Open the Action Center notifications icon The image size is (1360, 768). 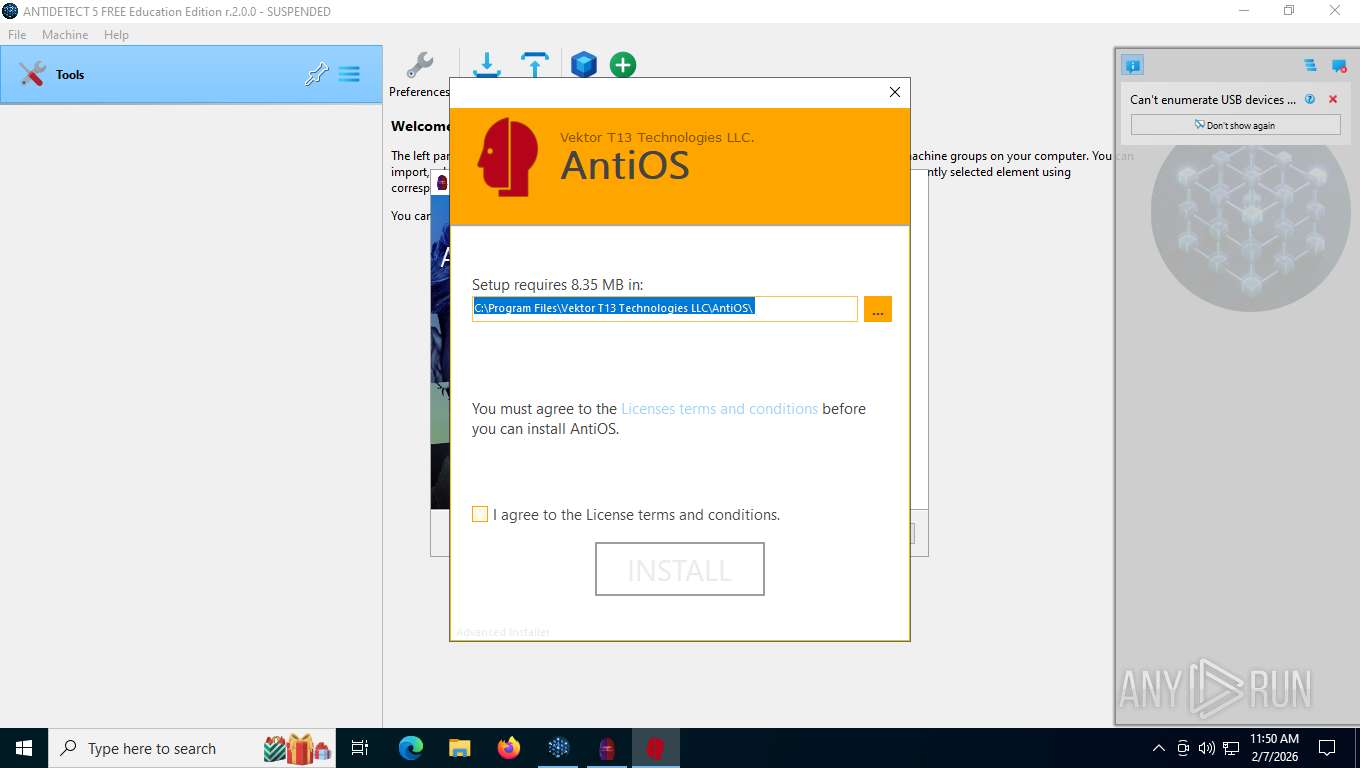1327,748
